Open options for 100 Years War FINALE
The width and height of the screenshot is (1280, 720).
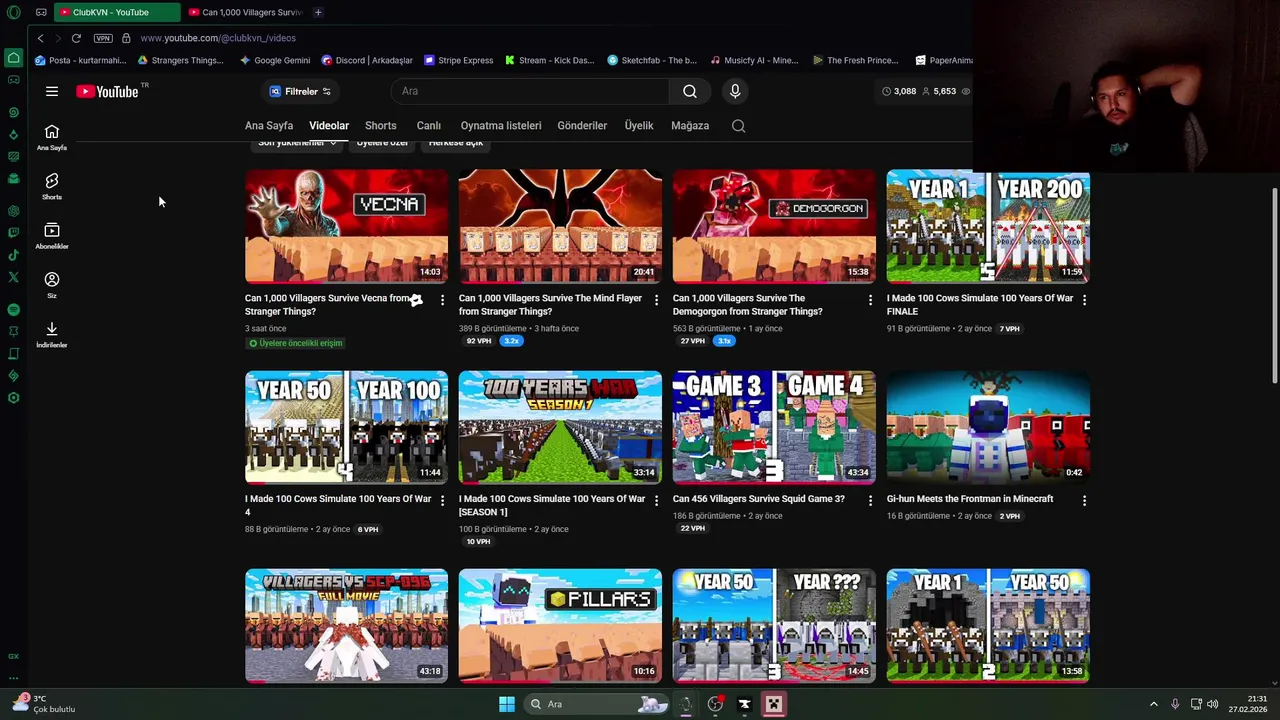click(x=1084, y=299)
